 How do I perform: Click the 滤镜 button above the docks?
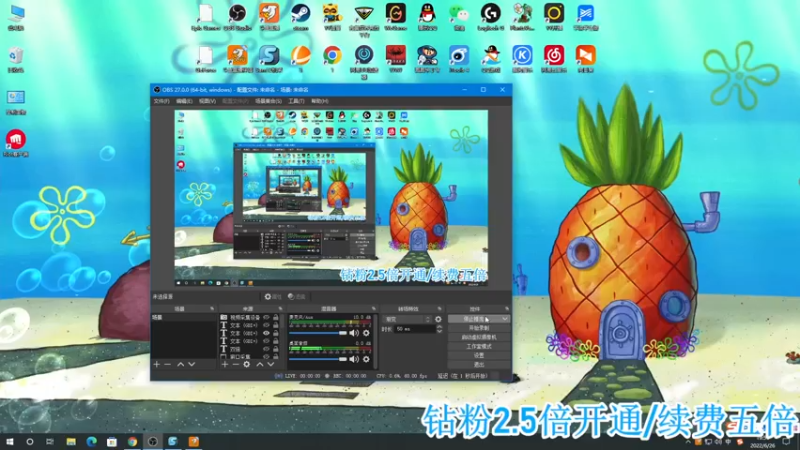click(296, 296)
